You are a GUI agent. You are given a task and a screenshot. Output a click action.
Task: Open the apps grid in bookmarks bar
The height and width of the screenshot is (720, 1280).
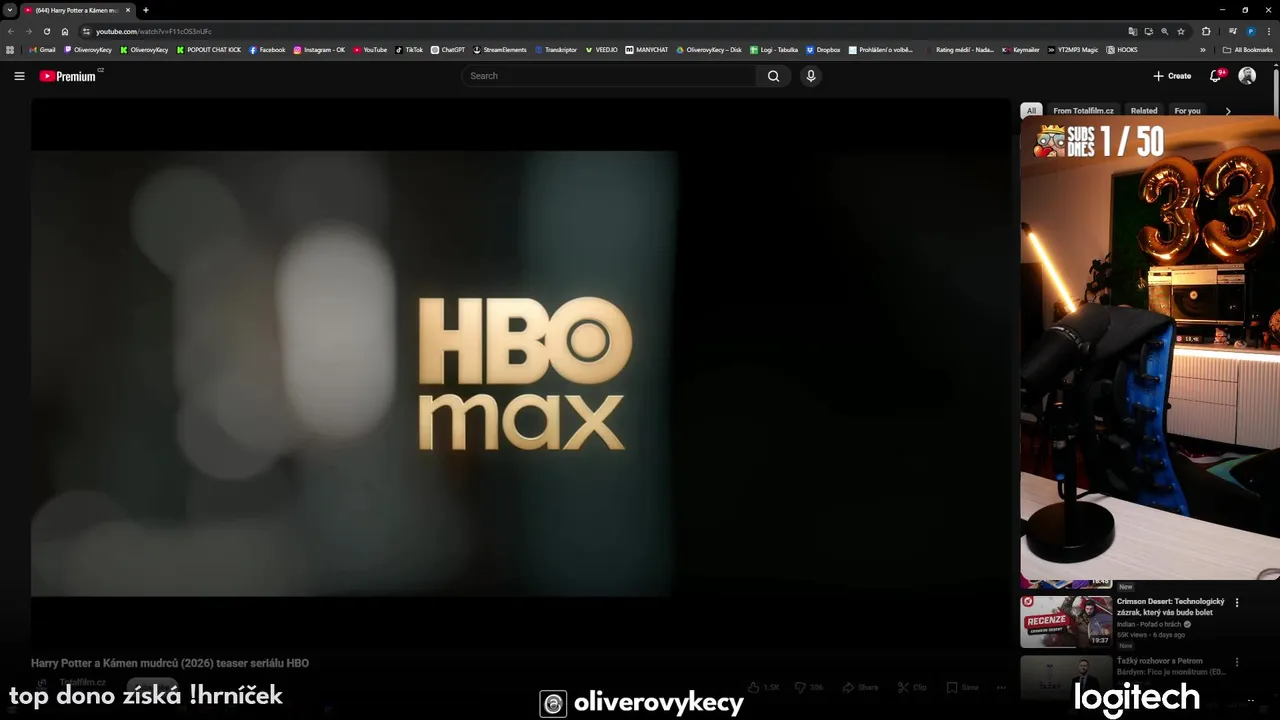click(x=10, y=49)
